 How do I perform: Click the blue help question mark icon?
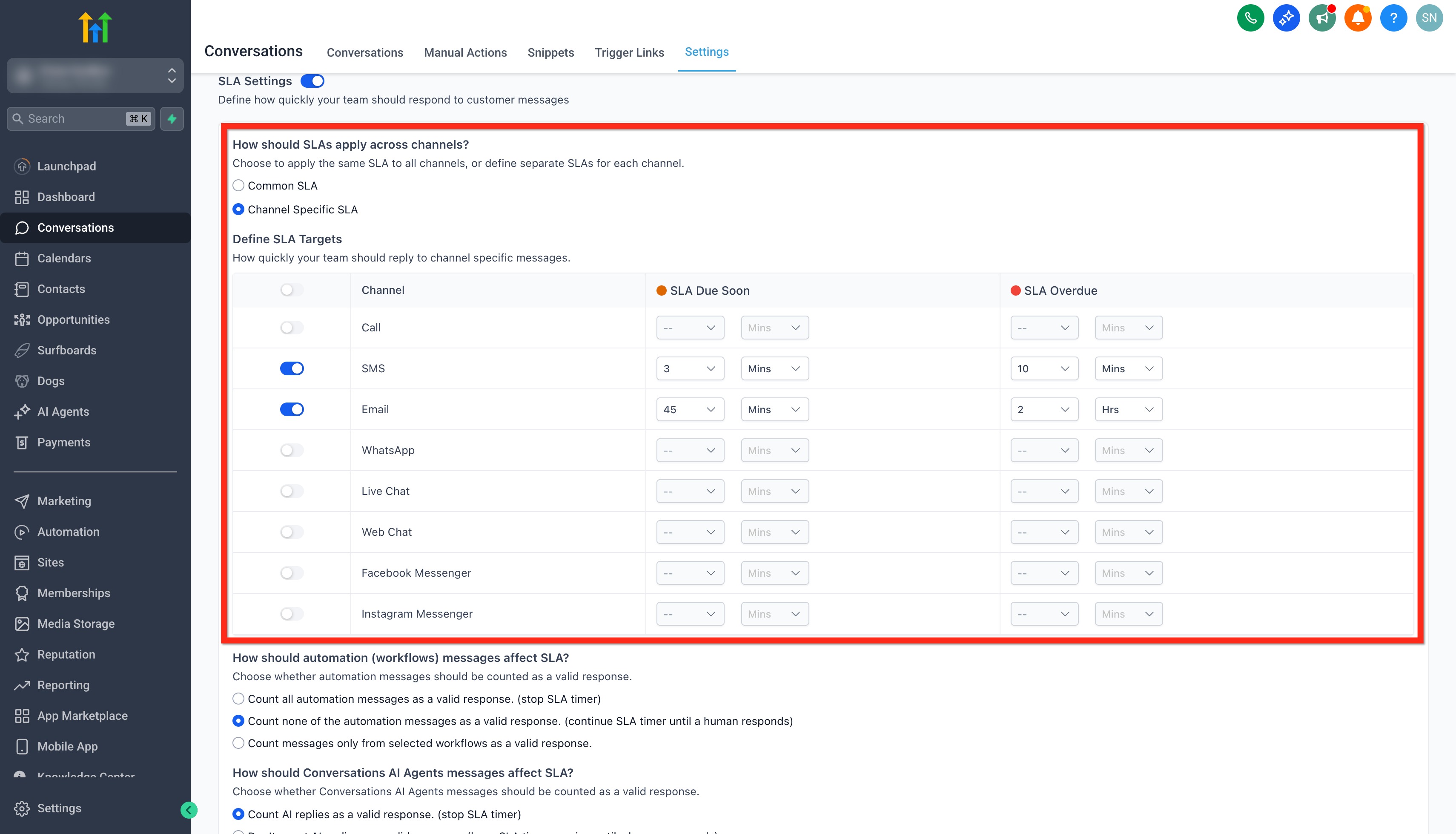pyautogui.click(x=1393, y=18)
